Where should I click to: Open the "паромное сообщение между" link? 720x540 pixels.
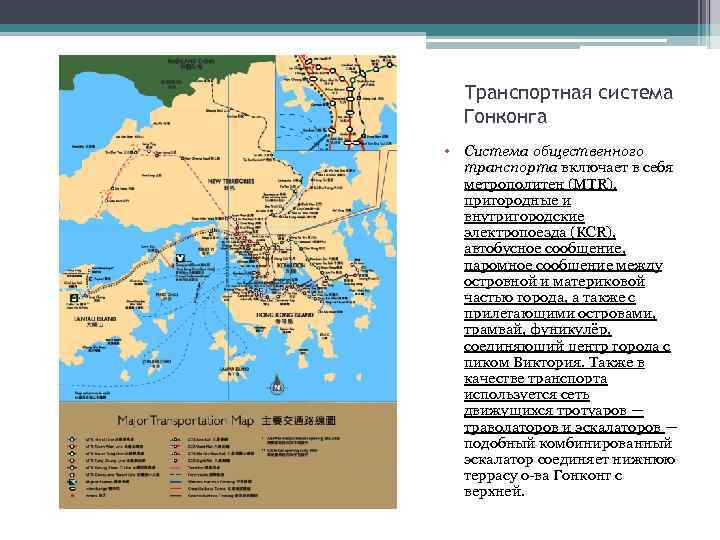coord(563,265)
